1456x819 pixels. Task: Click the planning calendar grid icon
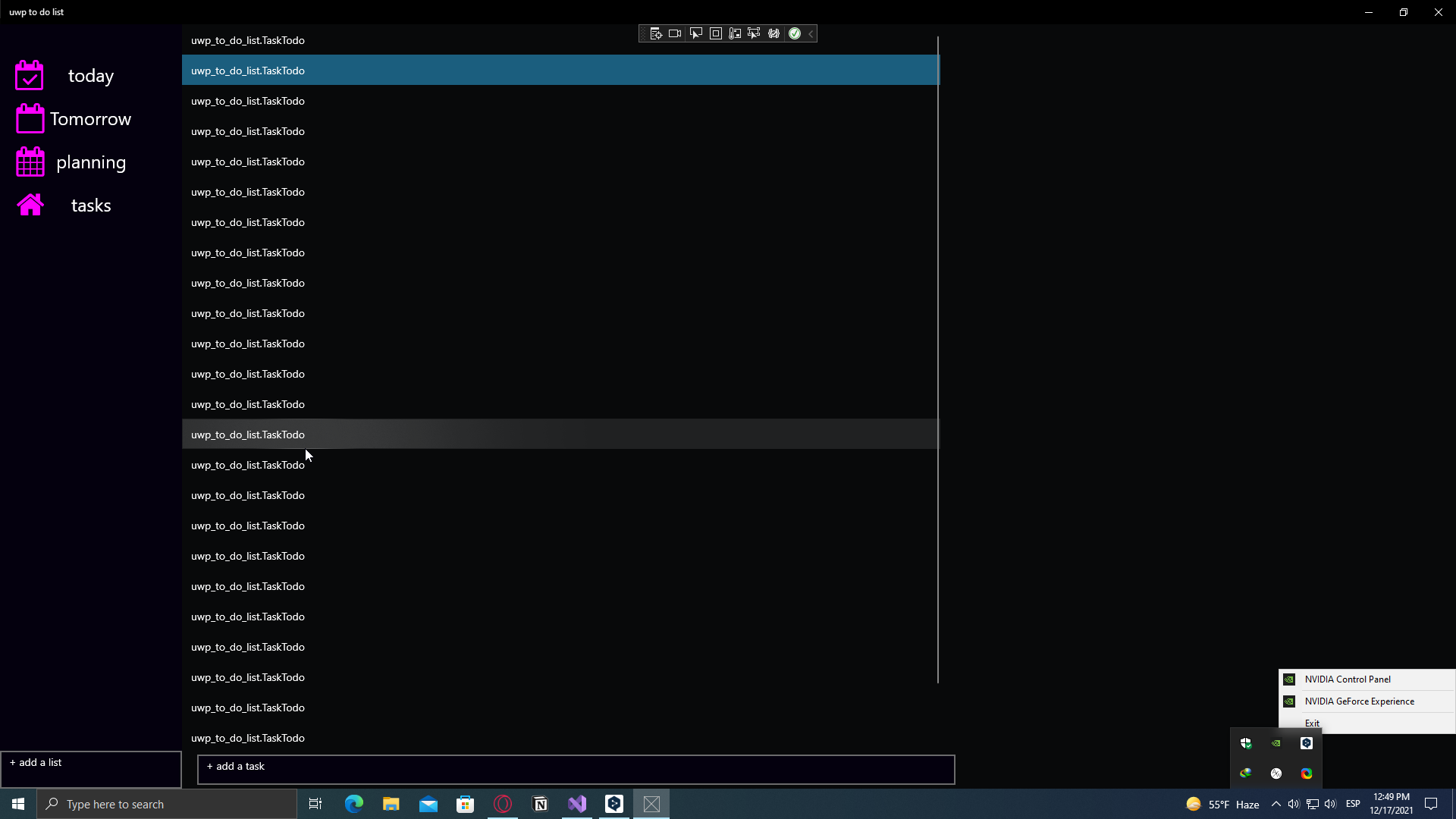[30, 162]
